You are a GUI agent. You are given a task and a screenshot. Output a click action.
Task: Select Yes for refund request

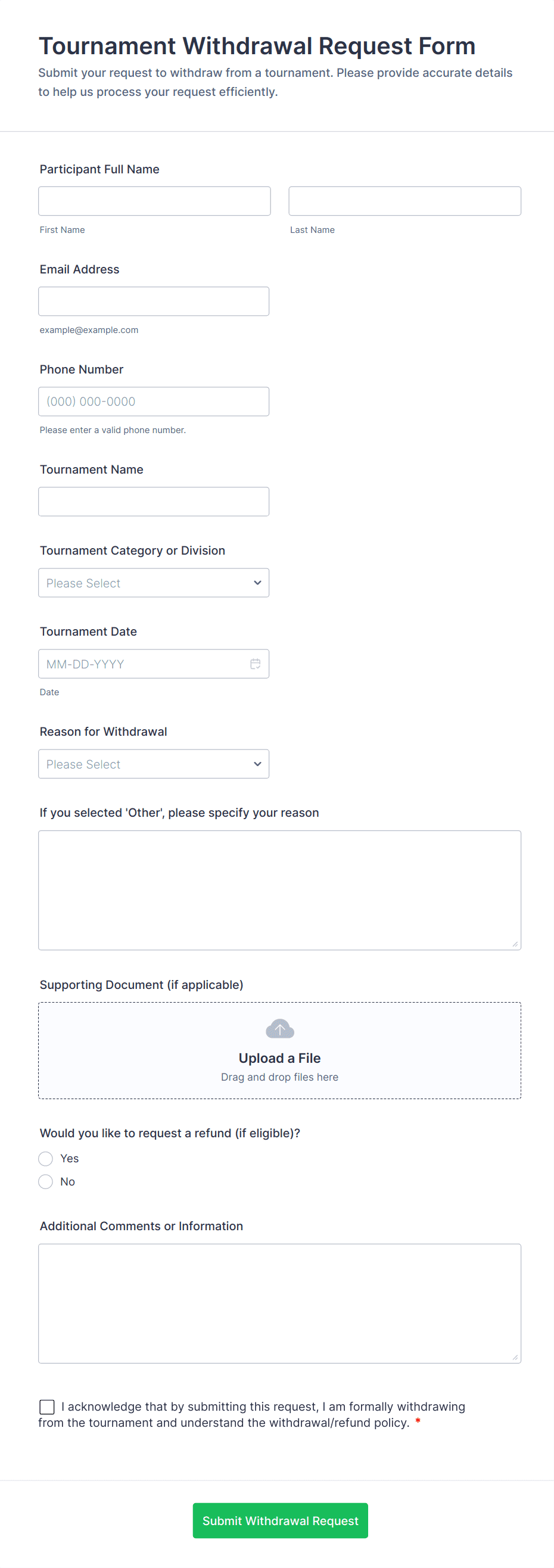[46, 1158]
